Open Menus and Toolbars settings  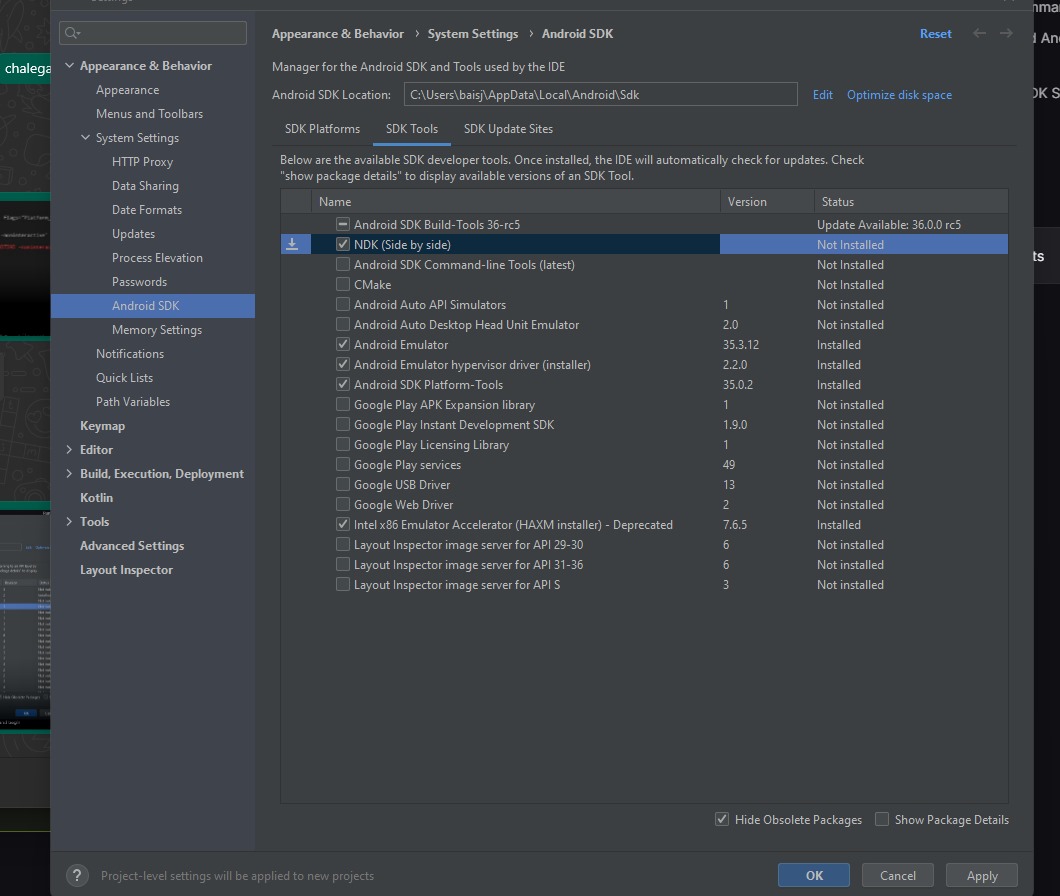(x=149, y=114)
